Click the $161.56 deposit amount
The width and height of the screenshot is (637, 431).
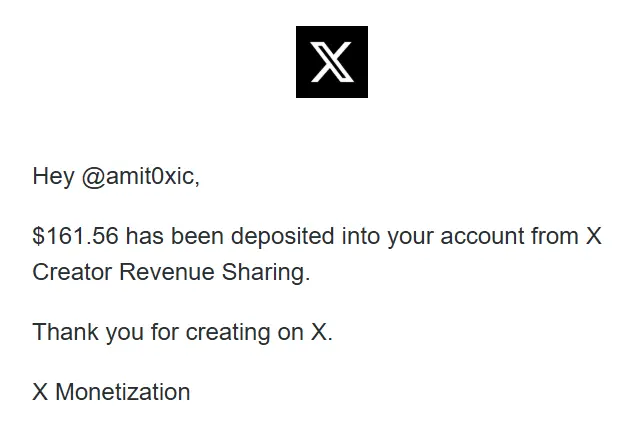(75, 237)
